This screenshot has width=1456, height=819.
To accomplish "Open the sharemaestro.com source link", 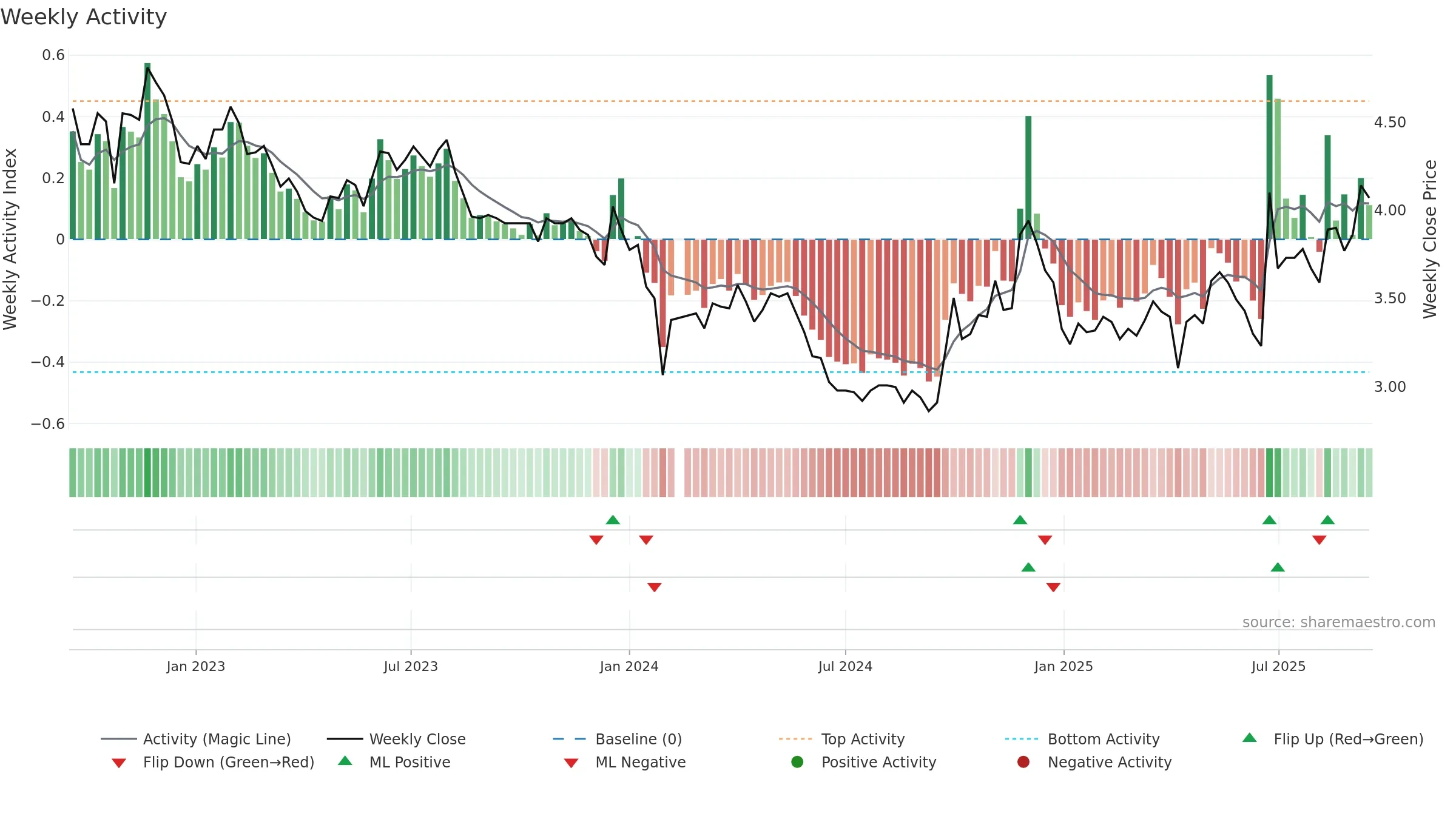I will (x=1338, y=622).
